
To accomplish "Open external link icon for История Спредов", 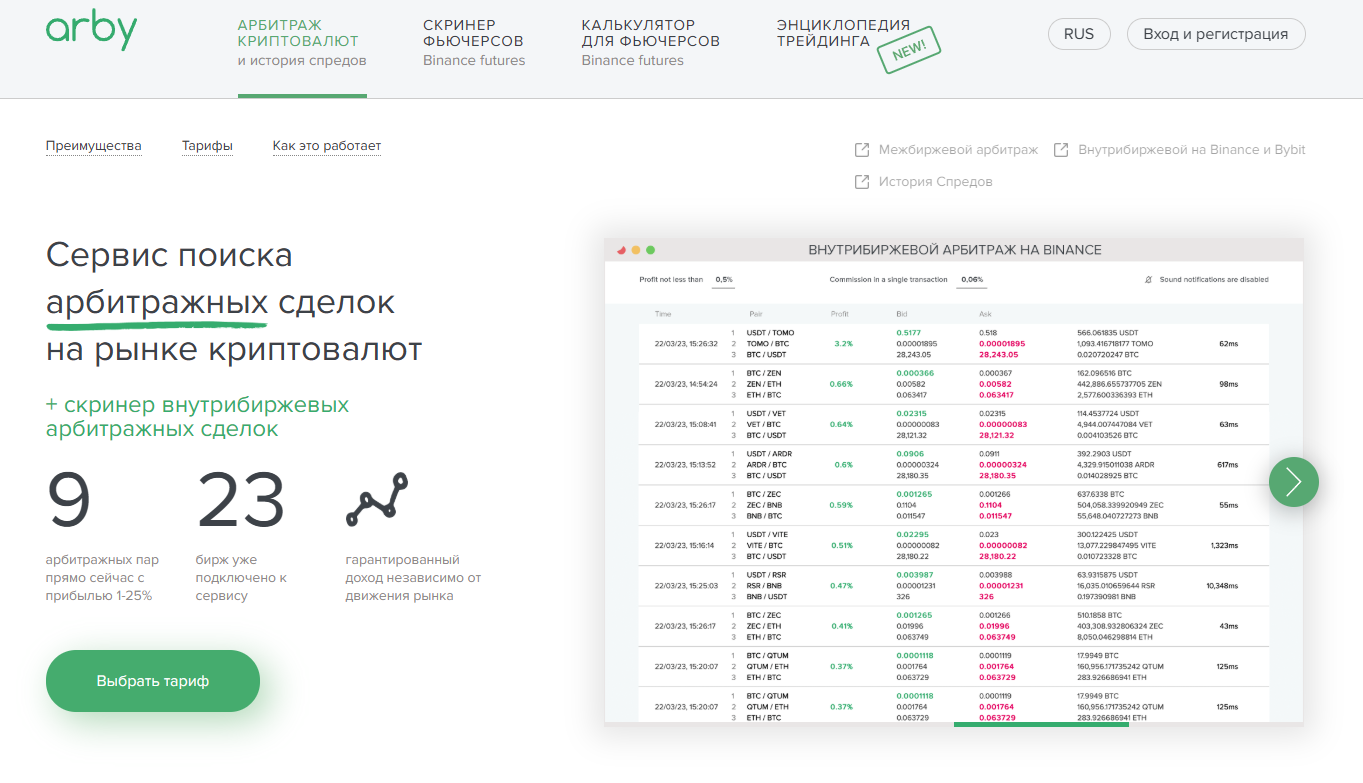I will click(x=862, y=182).
